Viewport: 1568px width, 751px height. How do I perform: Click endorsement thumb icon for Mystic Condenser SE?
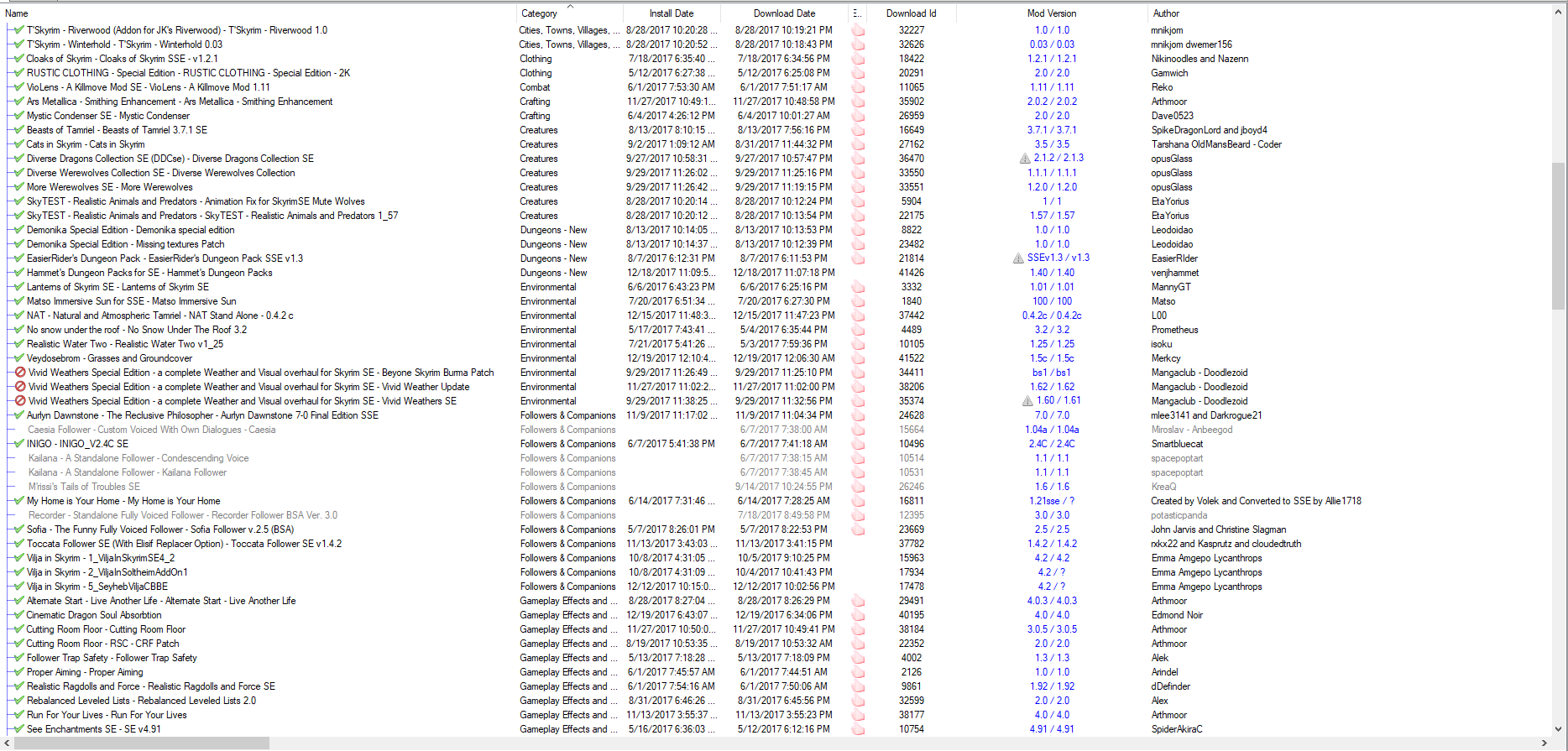[x=858, y=116]
